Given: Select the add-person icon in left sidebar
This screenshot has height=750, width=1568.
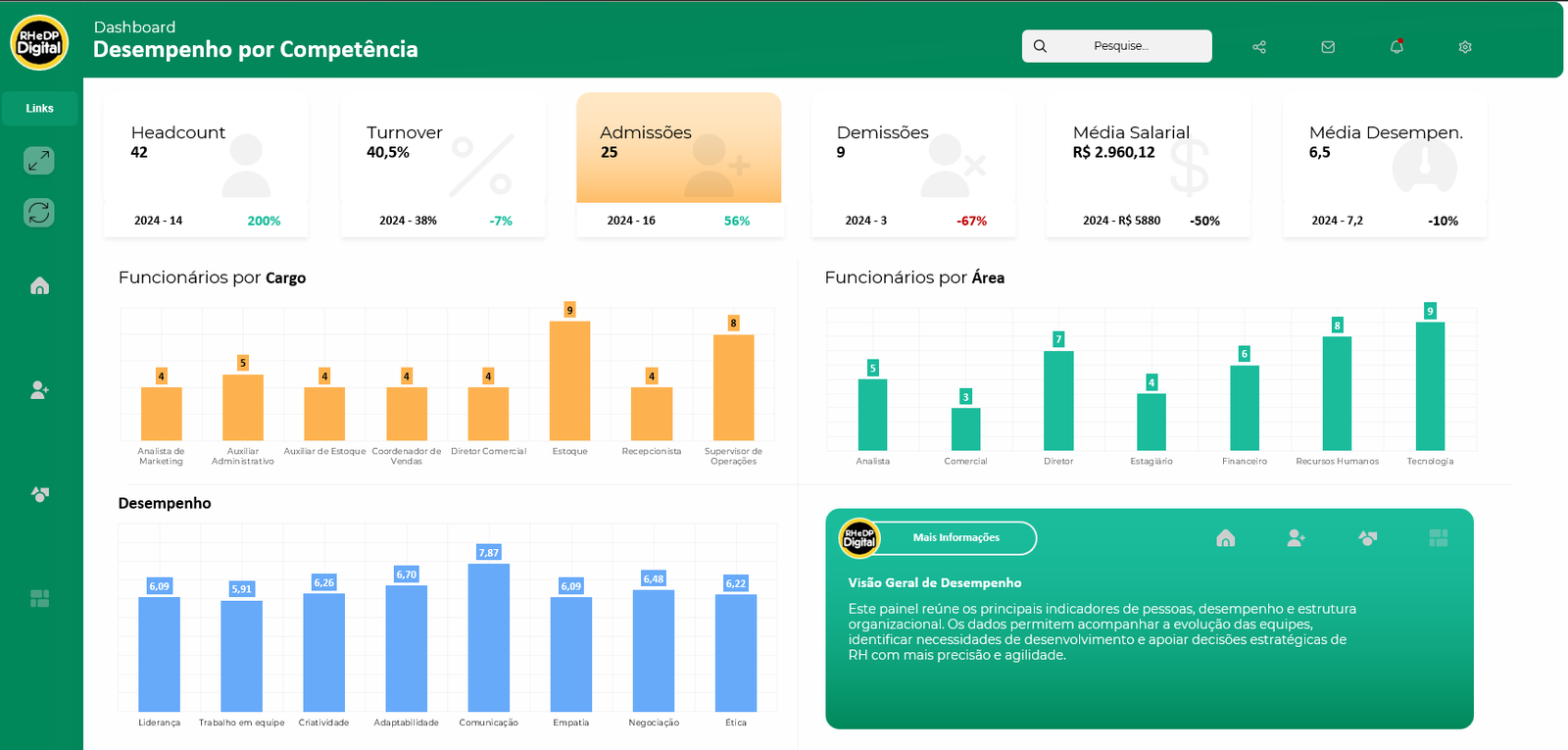Looking at the screenshot, I should point(39,390).
